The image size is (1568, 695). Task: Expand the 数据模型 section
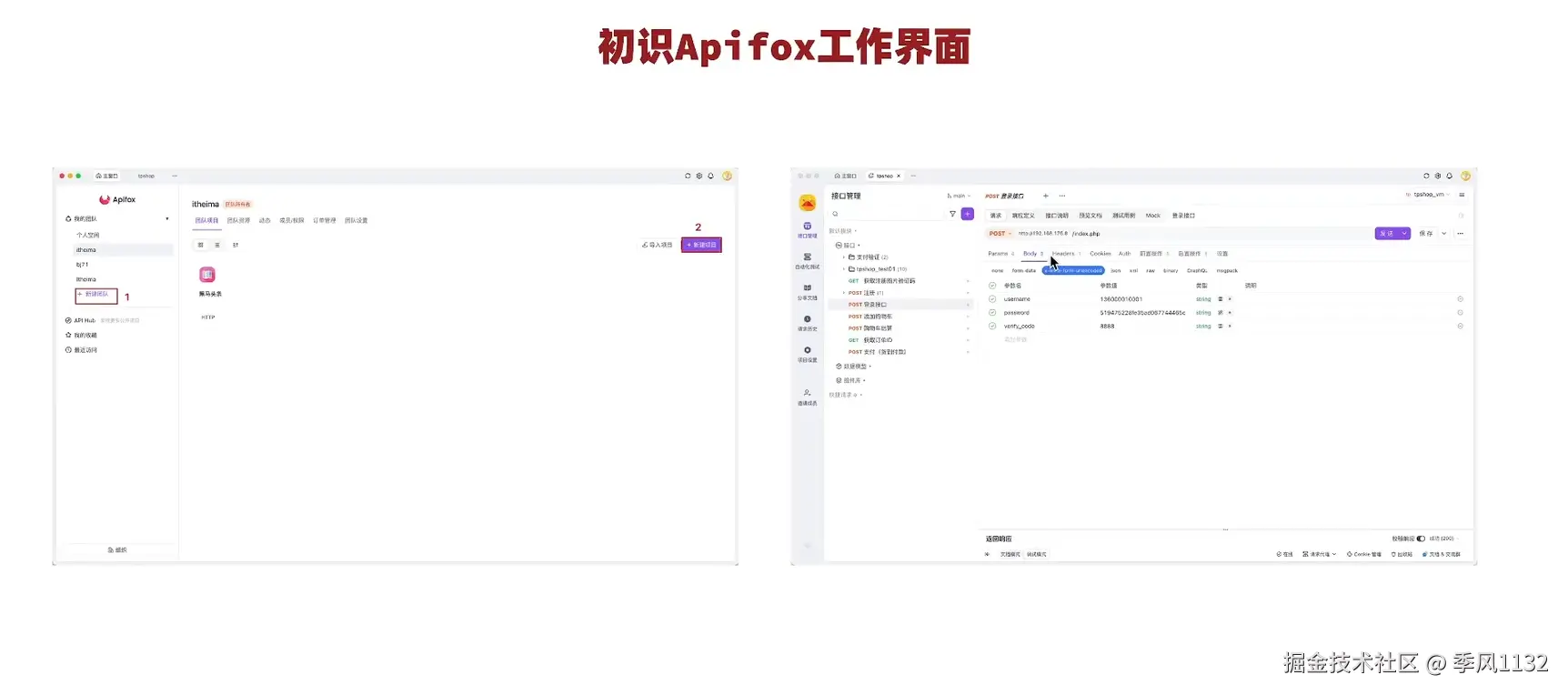853,367
